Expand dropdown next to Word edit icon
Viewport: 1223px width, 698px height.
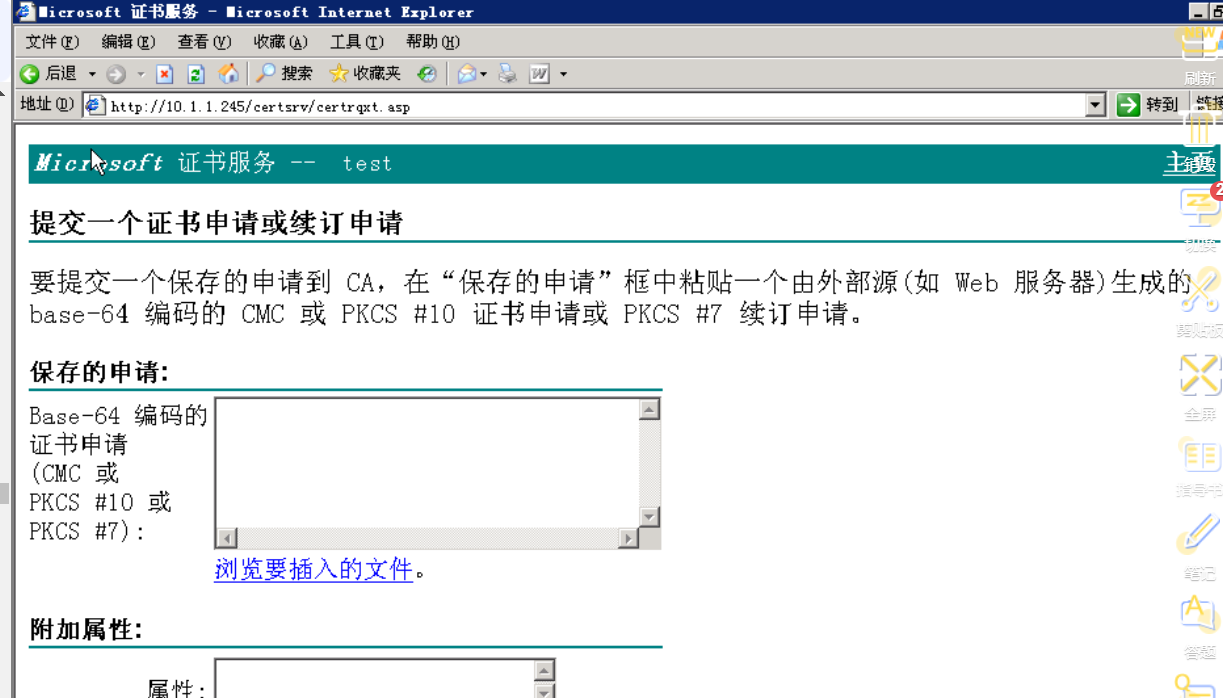(x=563, y=74)
